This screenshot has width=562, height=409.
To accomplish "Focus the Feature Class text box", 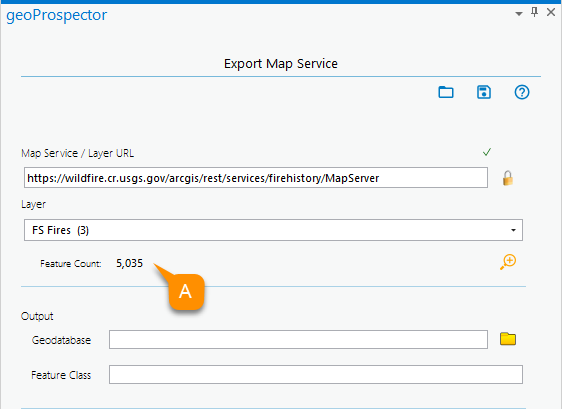I will (x=316, y=375).
